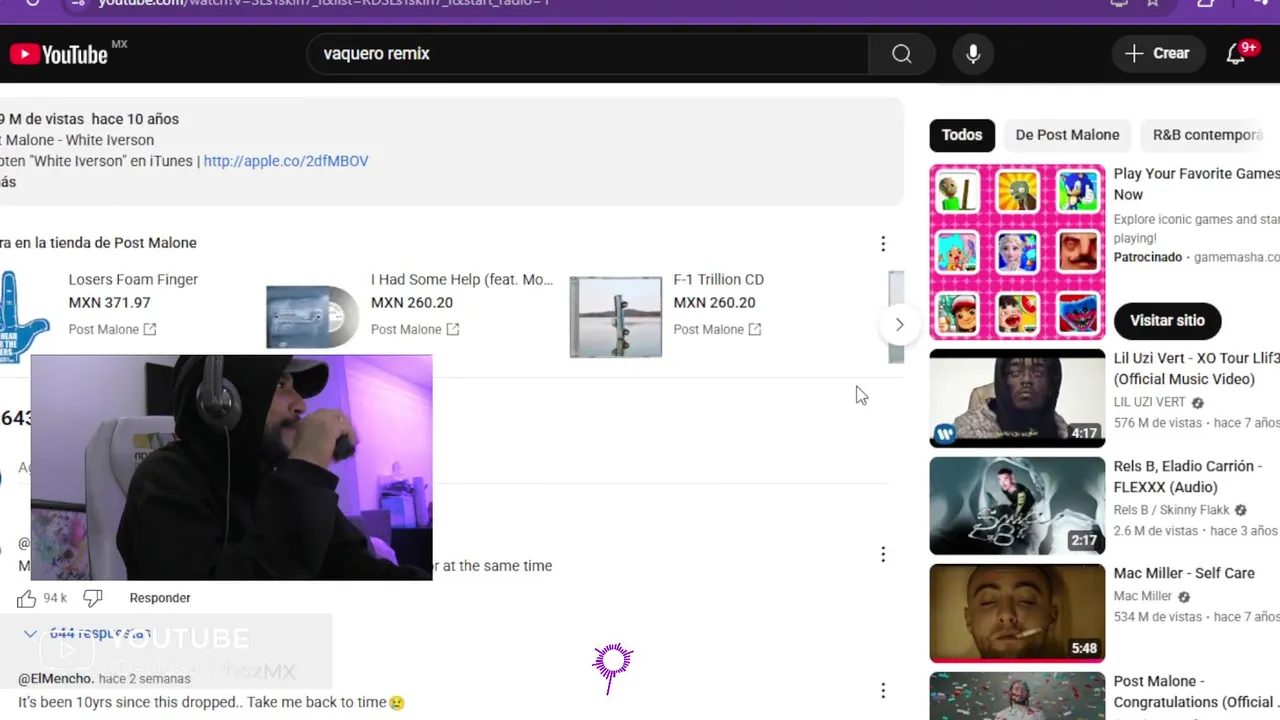This screenshot has width=1280, height=720.
Task: Play Lil Uzi Vert XO Tour Llif3 thumbnail
Action: pos(1017,398)
